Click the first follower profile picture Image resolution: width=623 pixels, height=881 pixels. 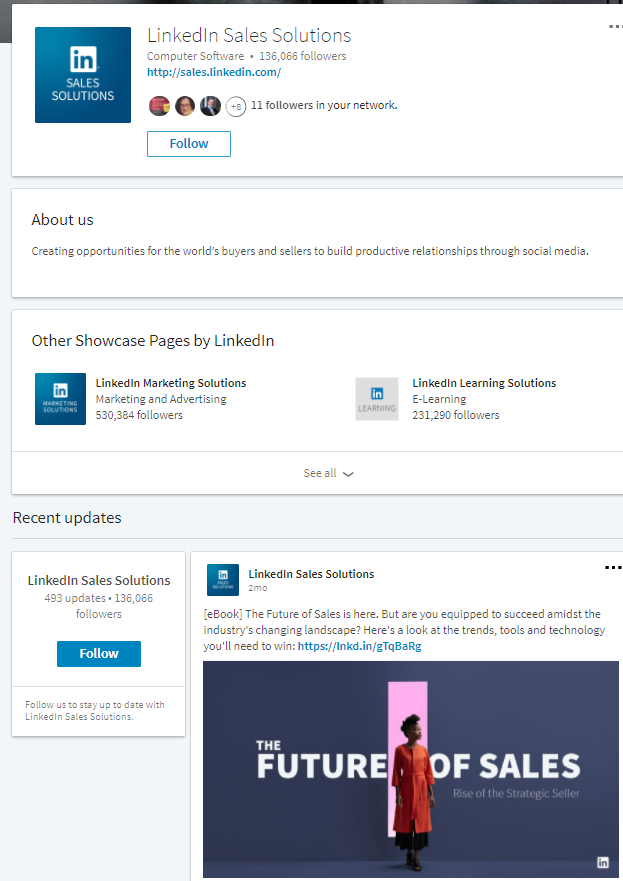[159, 105]
